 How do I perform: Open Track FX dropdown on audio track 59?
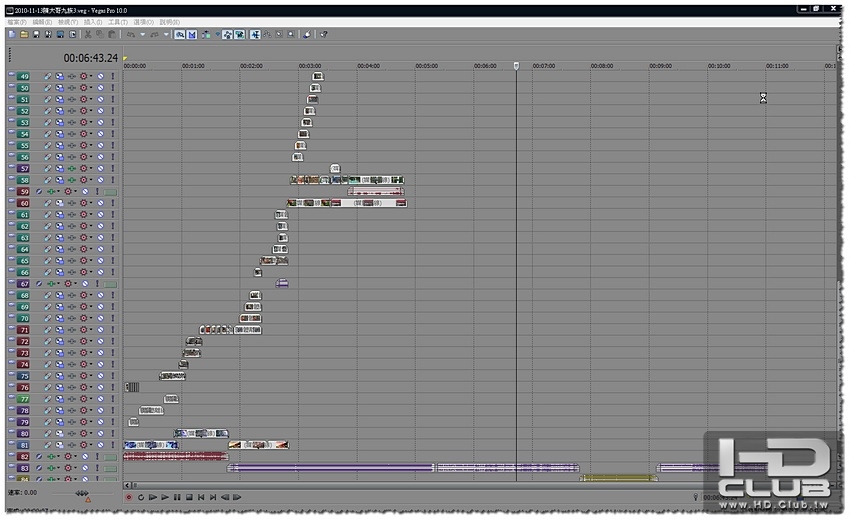coord(59,191)
